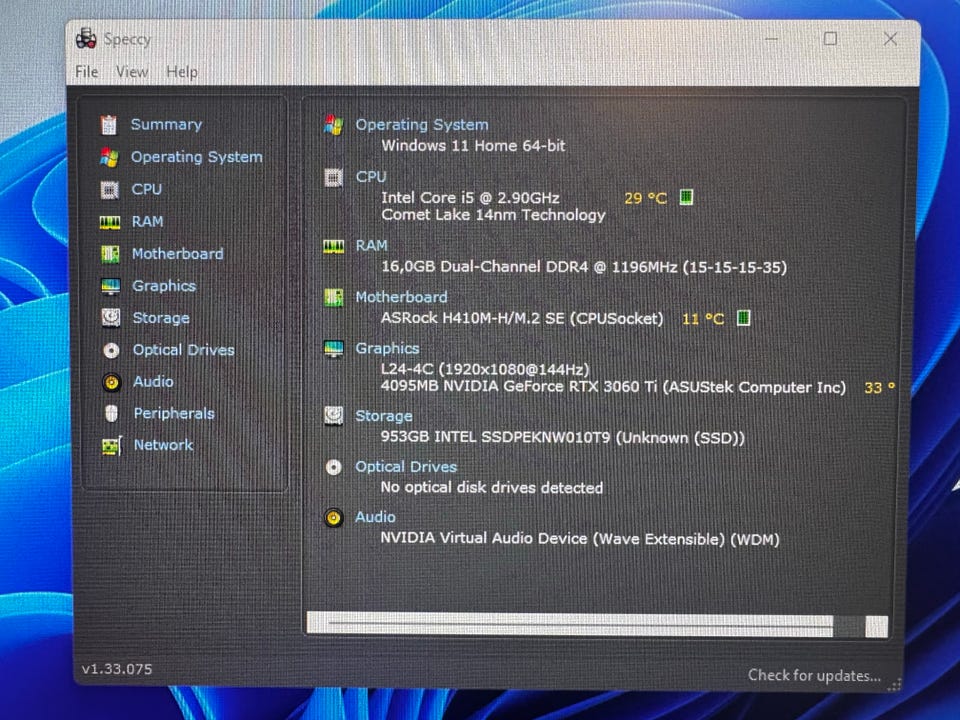Click the 16,0GB Dual-Channel DDR4 line
Image resolution: width=960 pixels, height=720 pixels.
[x=584, y=267]
